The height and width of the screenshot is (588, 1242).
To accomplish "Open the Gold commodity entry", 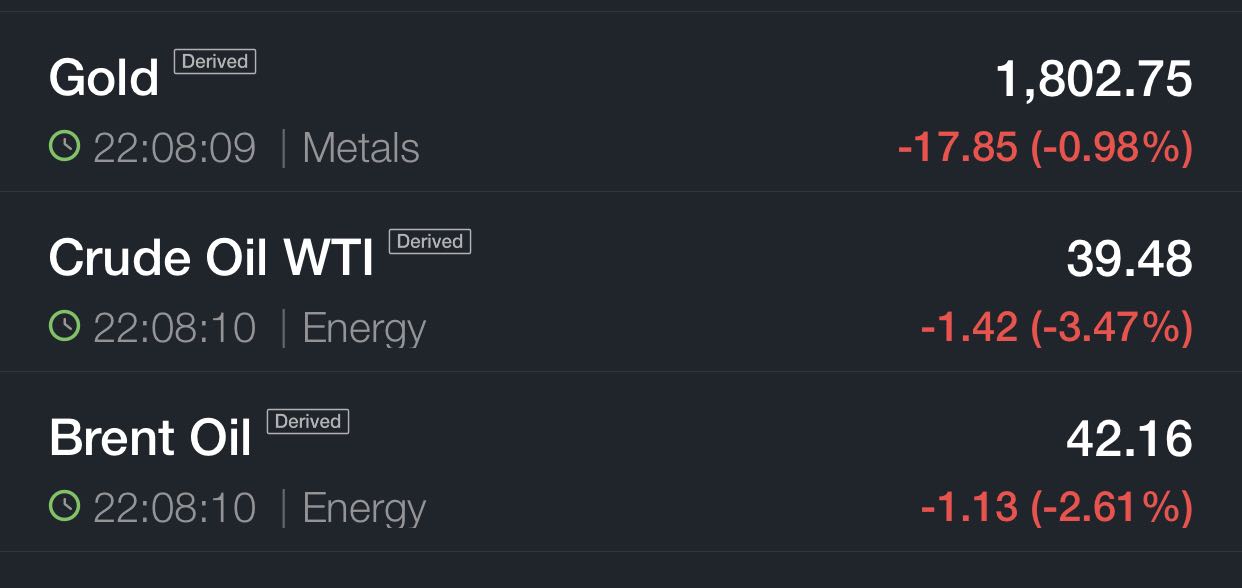I will point(104,78).
